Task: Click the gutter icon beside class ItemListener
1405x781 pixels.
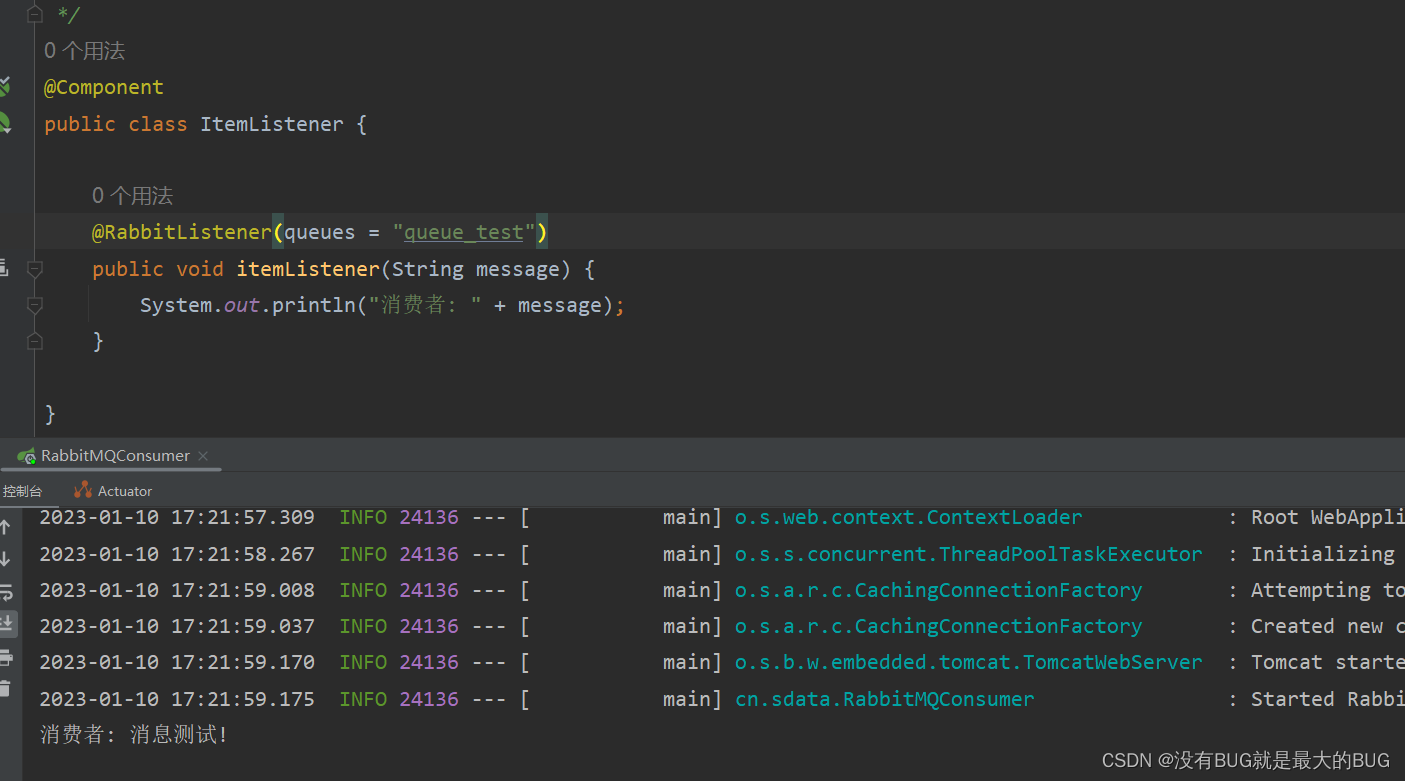Action: coord(4,124)
